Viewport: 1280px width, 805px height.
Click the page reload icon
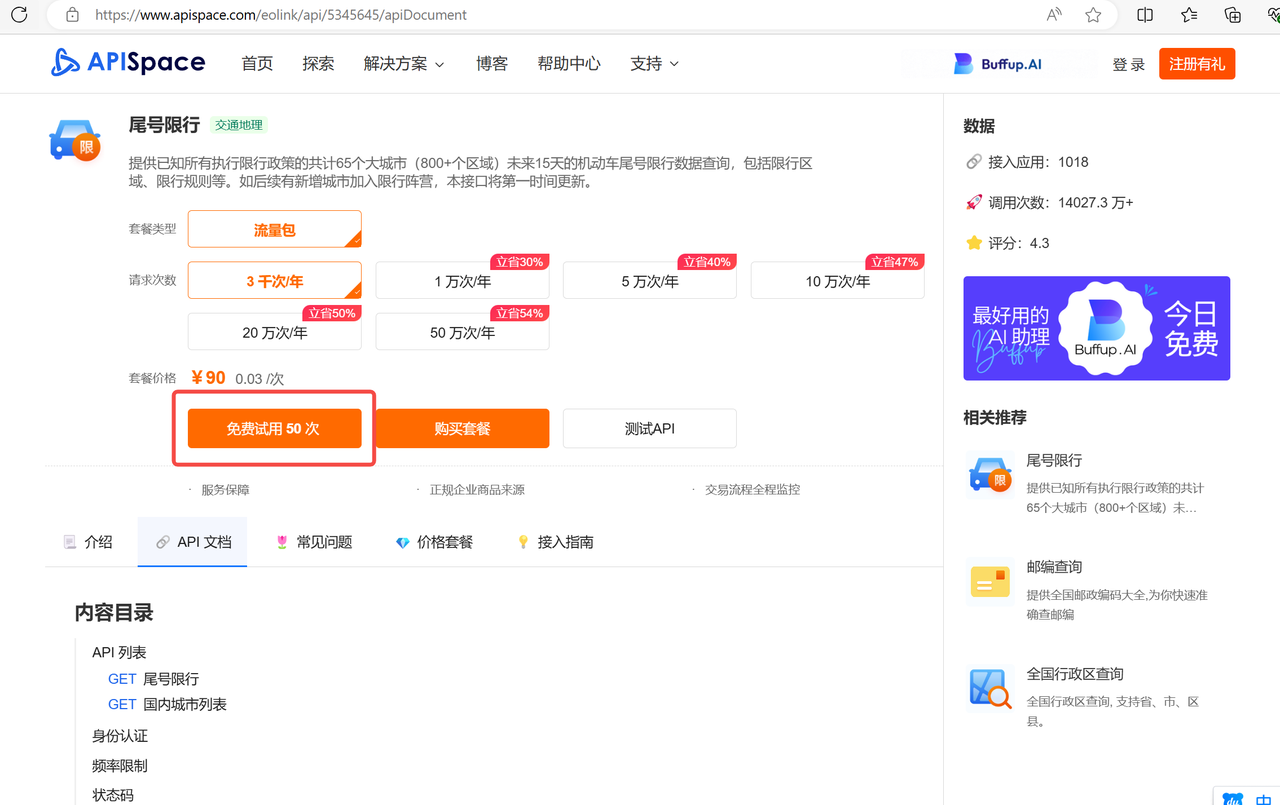(19, 15)
